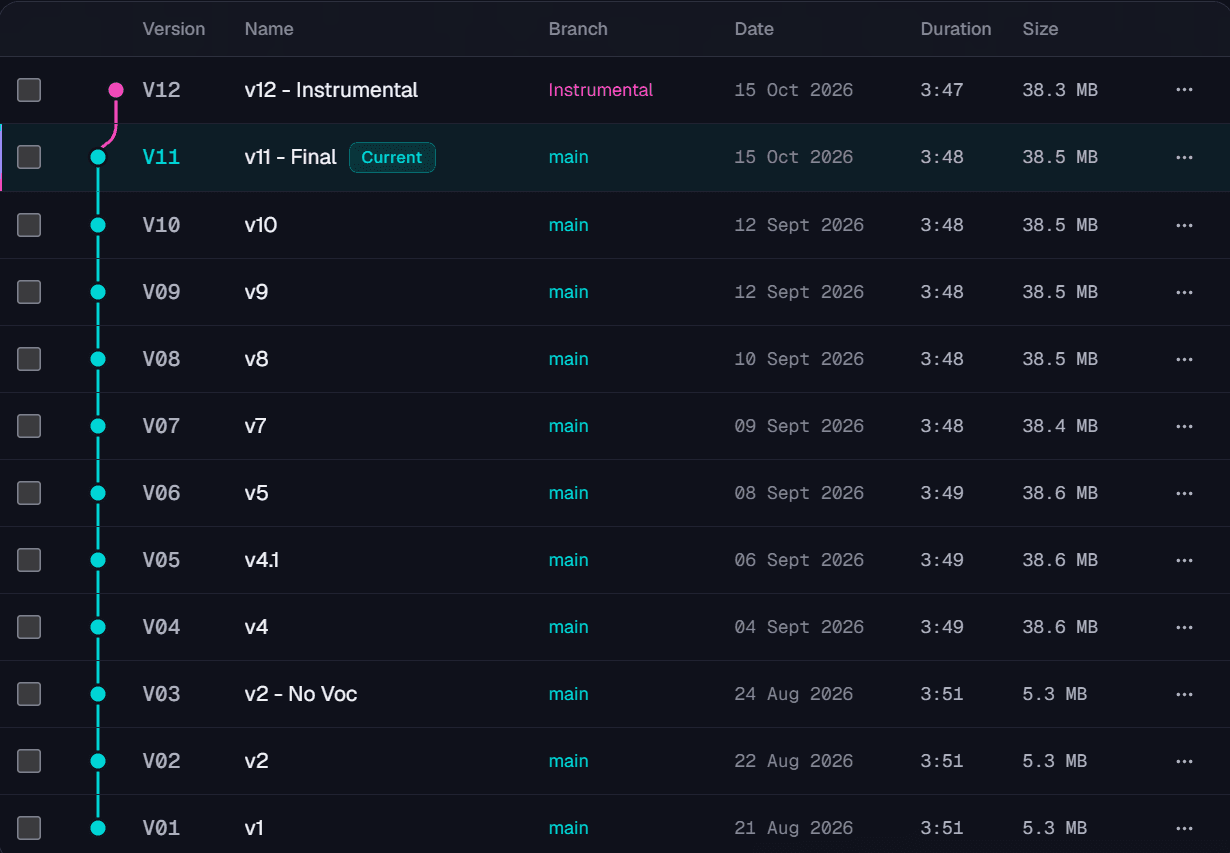Select the "v12 - Instrumental" version name
Viewport: 1230px width, 853px height.
click(x=331, y=90)
